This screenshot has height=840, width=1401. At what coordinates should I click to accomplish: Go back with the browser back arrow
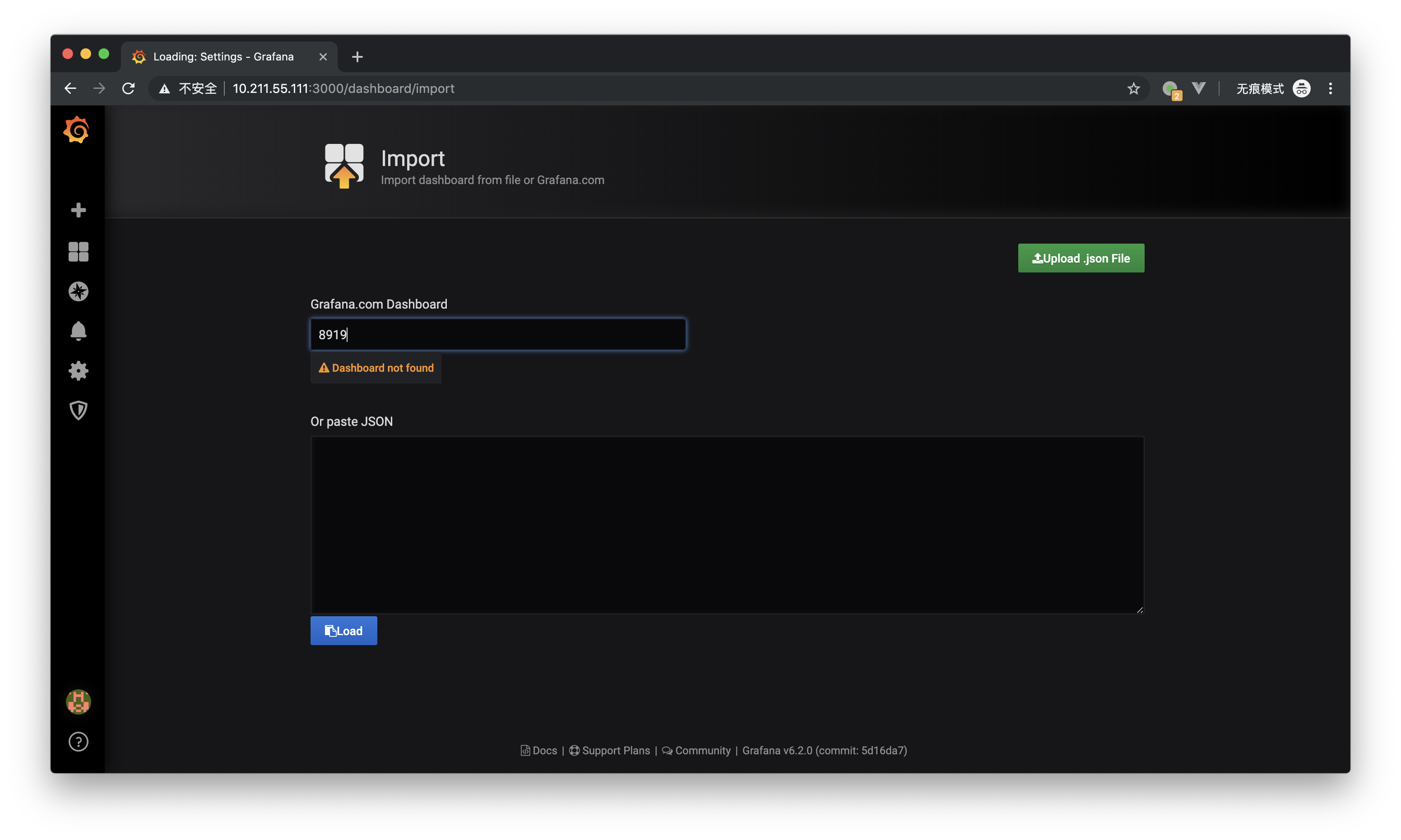pyautogui.click(x=70, y=88)
